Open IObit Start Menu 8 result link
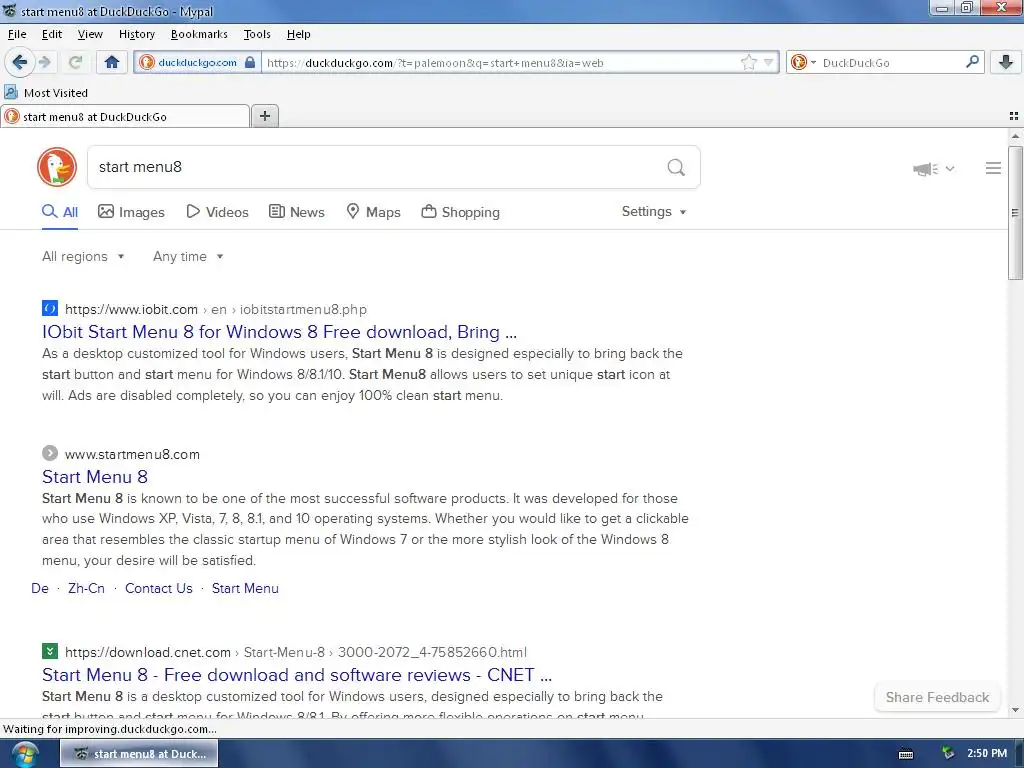The image size is (1024, 768). tap(279, 332)
